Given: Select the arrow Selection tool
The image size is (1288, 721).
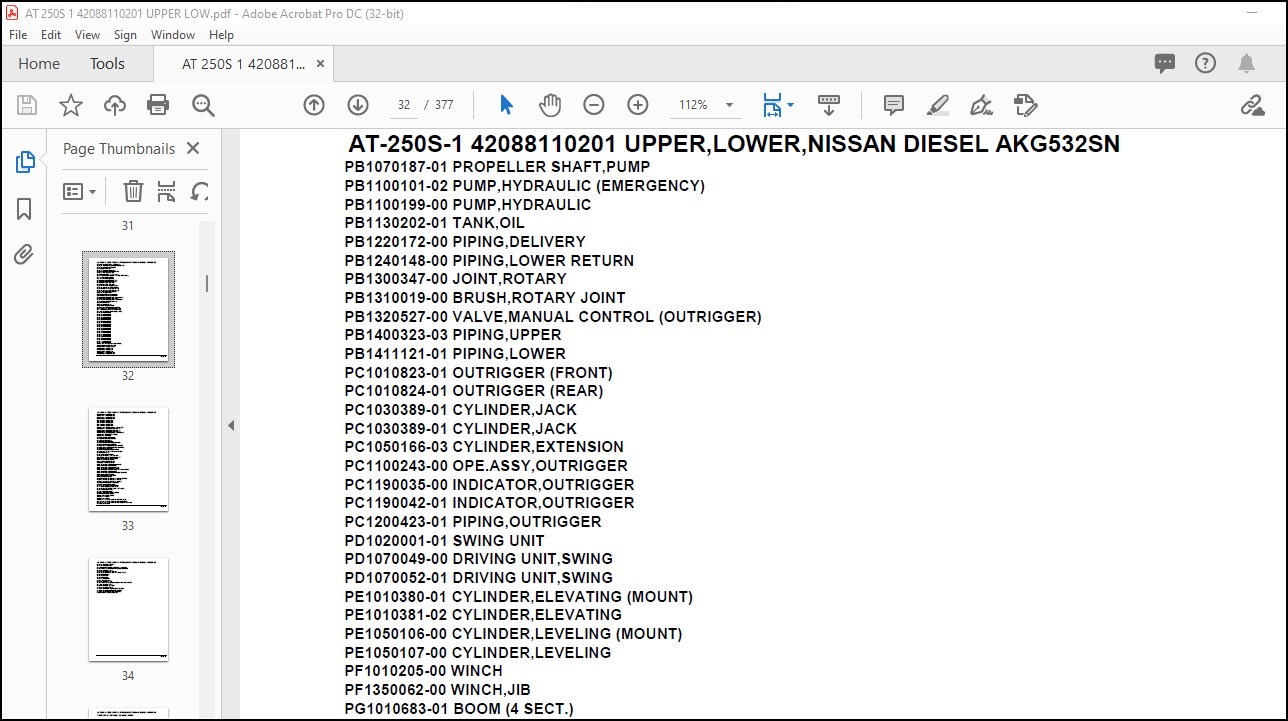Looking at the screenshot, I should pyautogui.click(x=506, y=105).
